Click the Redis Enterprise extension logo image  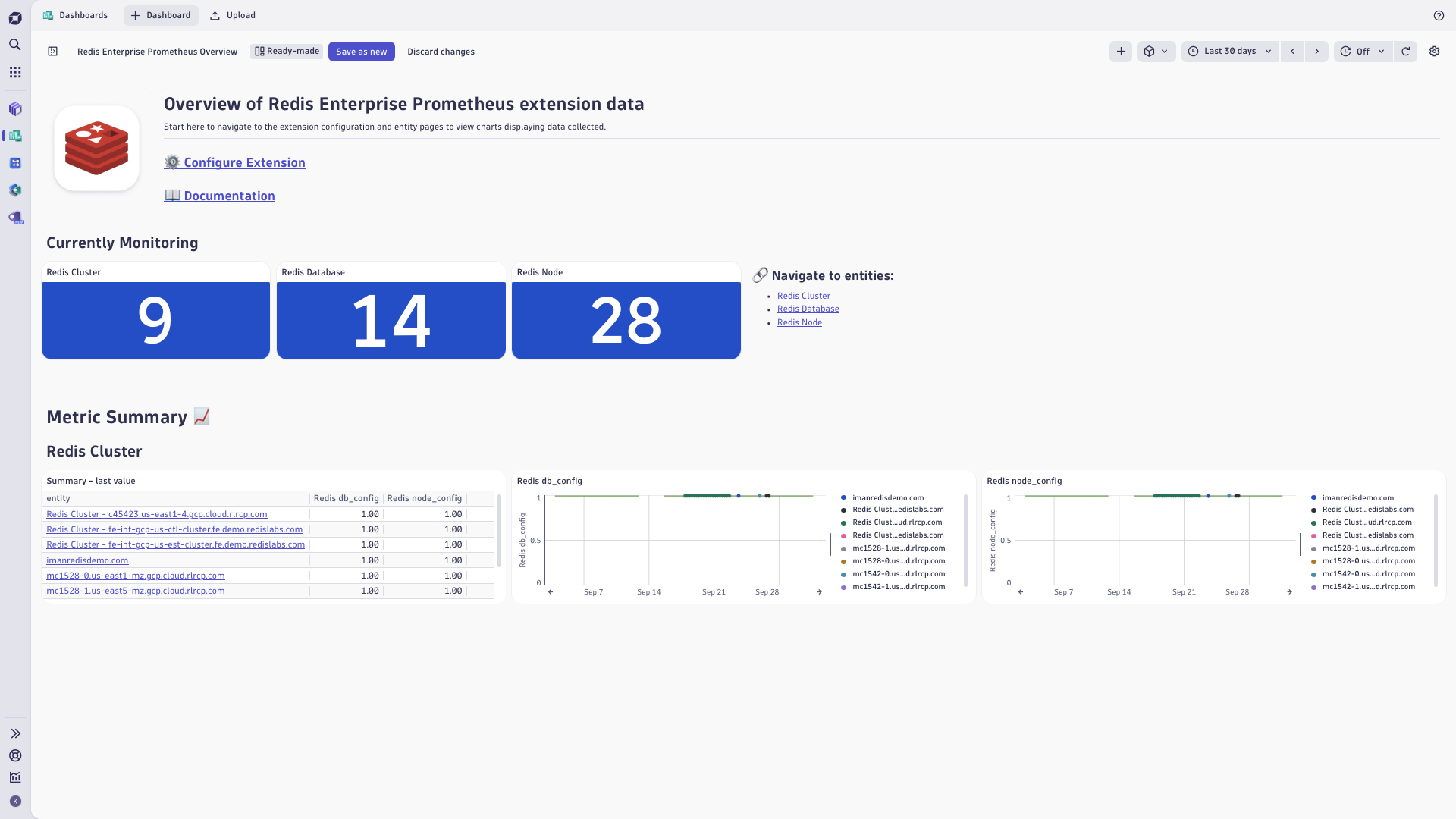(96, 148)
